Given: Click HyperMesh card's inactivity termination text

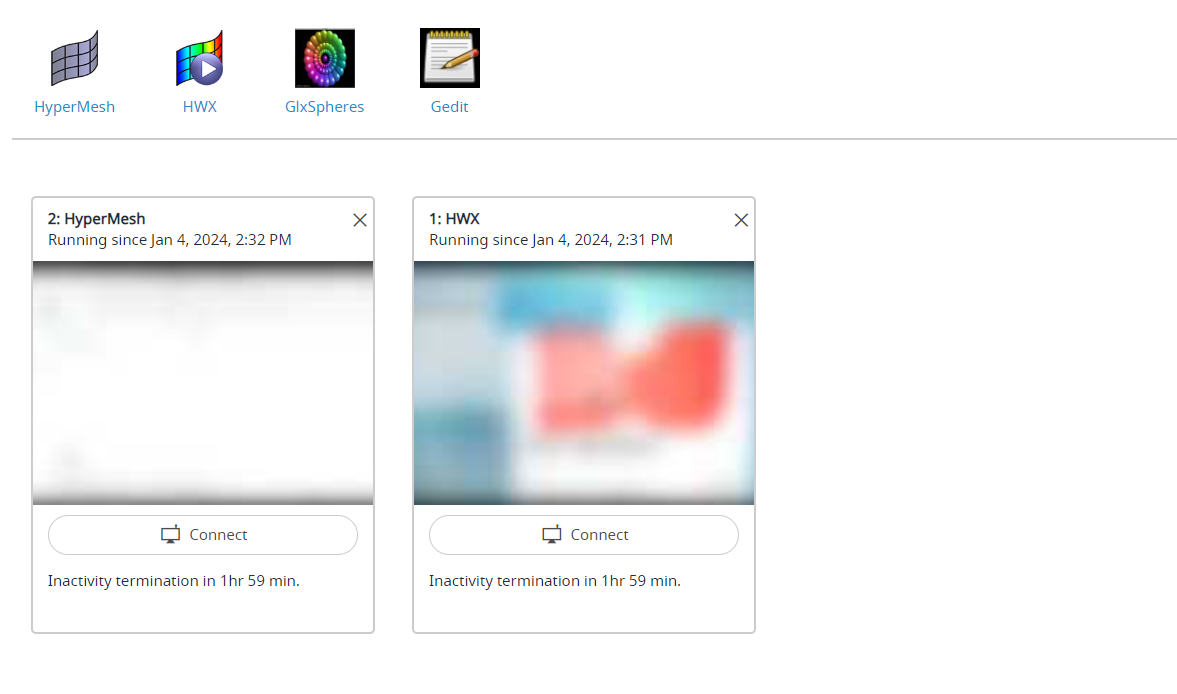Looking at the screenshot, I should [x=173, y=581].
